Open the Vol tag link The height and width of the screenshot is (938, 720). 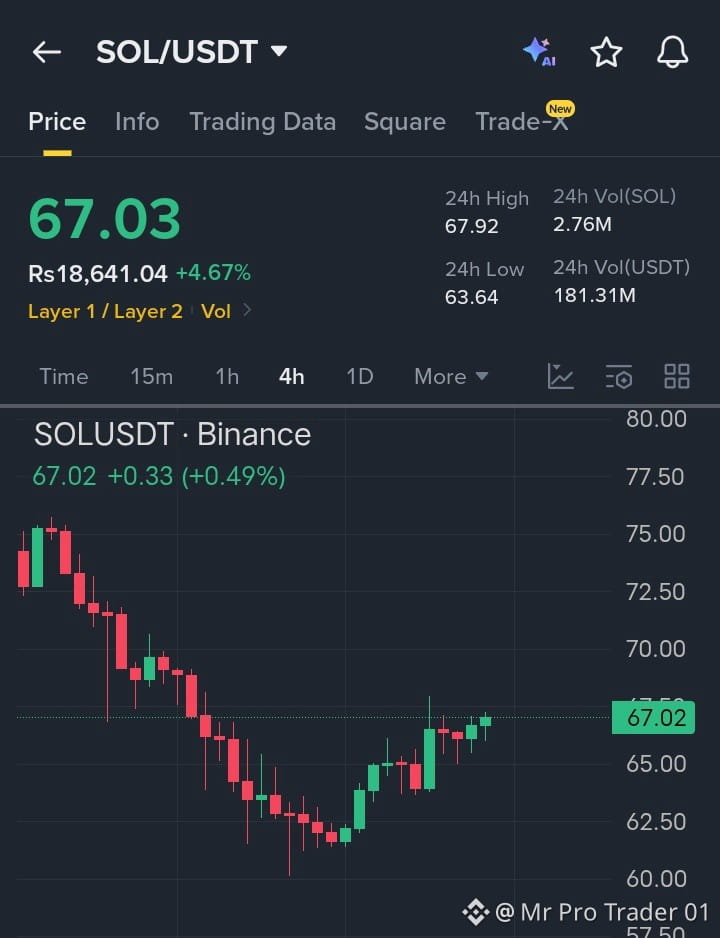click(216, 312)
